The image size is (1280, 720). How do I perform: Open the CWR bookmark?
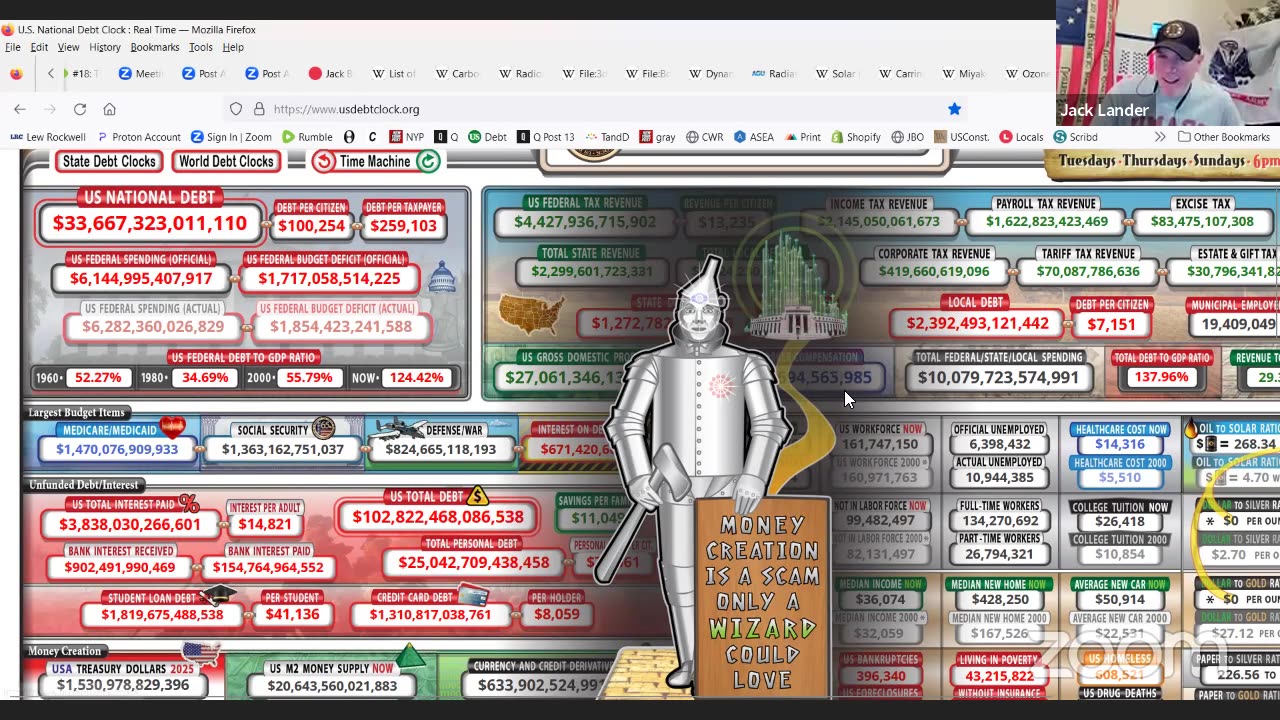[704, 137]
